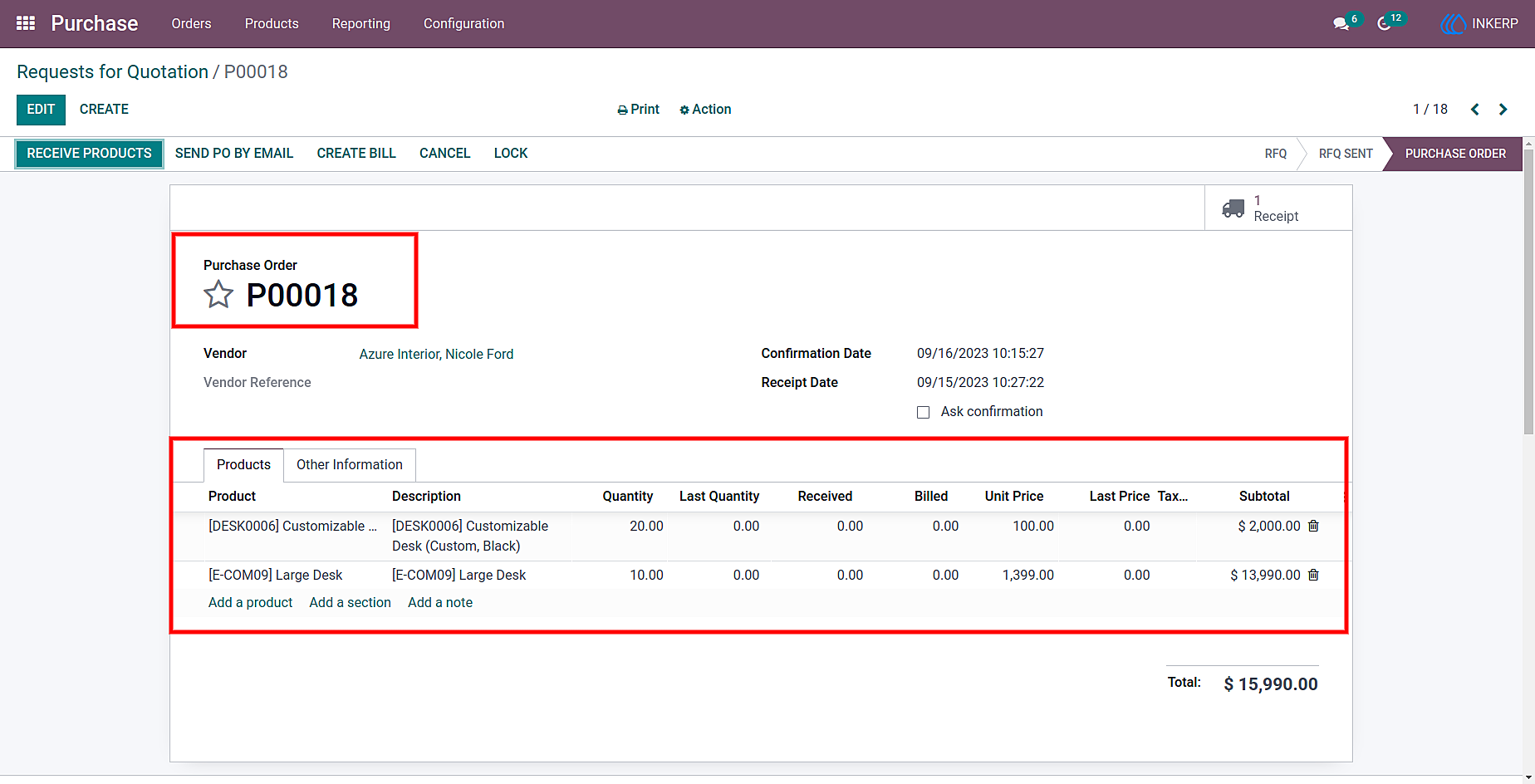
Task: Mark P00018 as favorite with star
Action: point(218,294)
